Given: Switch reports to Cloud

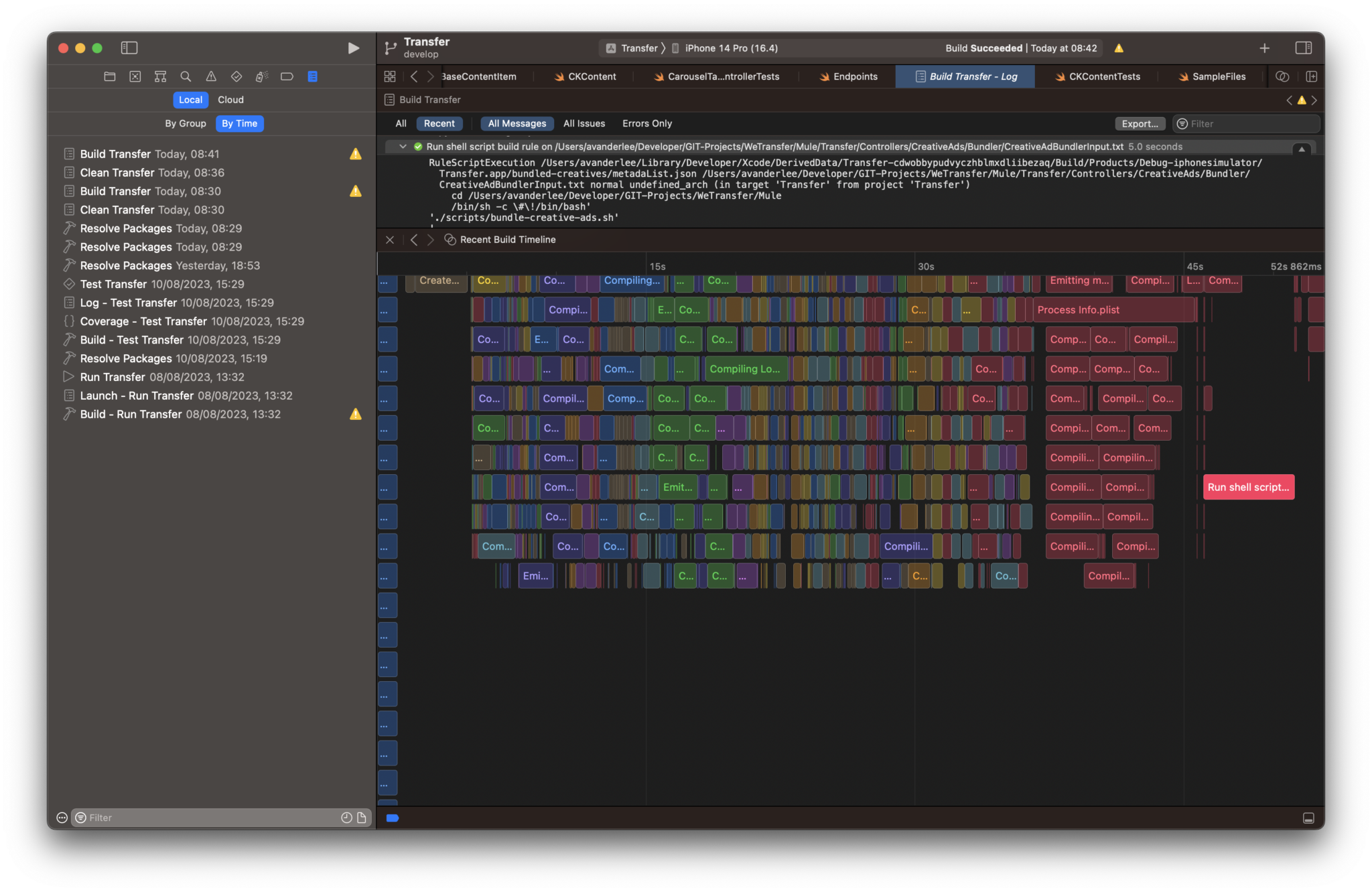Looking at the screenshot, I should click(230, 100).
